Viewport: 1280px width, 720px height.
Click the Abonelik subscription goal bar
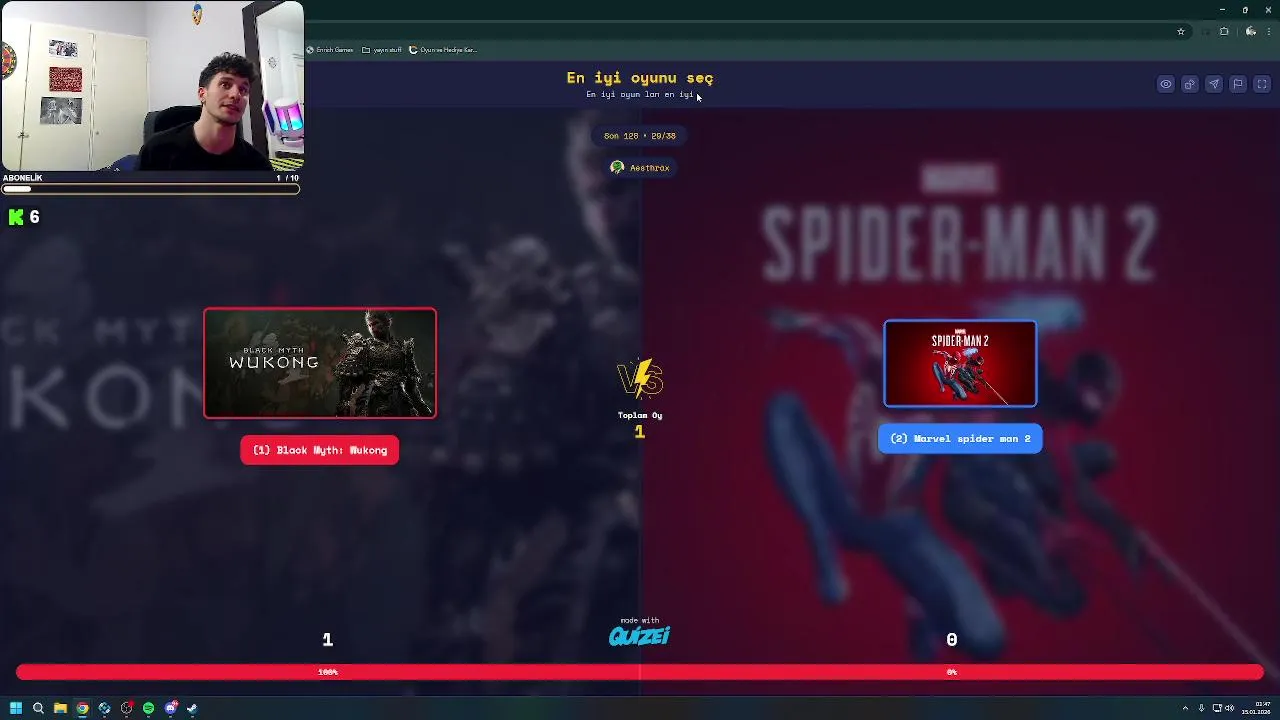click(150, 188)
